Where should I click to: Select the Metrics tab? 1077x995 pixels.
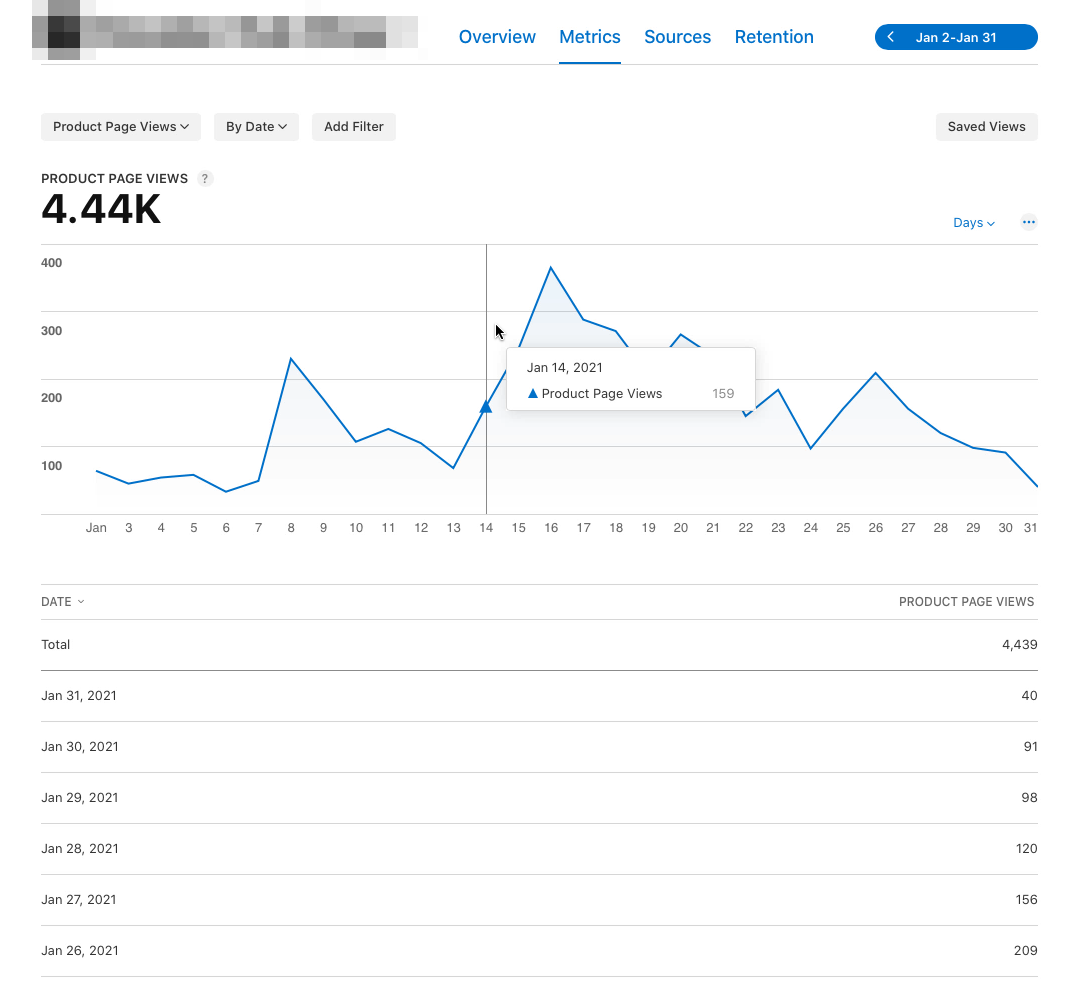point(589,37)
